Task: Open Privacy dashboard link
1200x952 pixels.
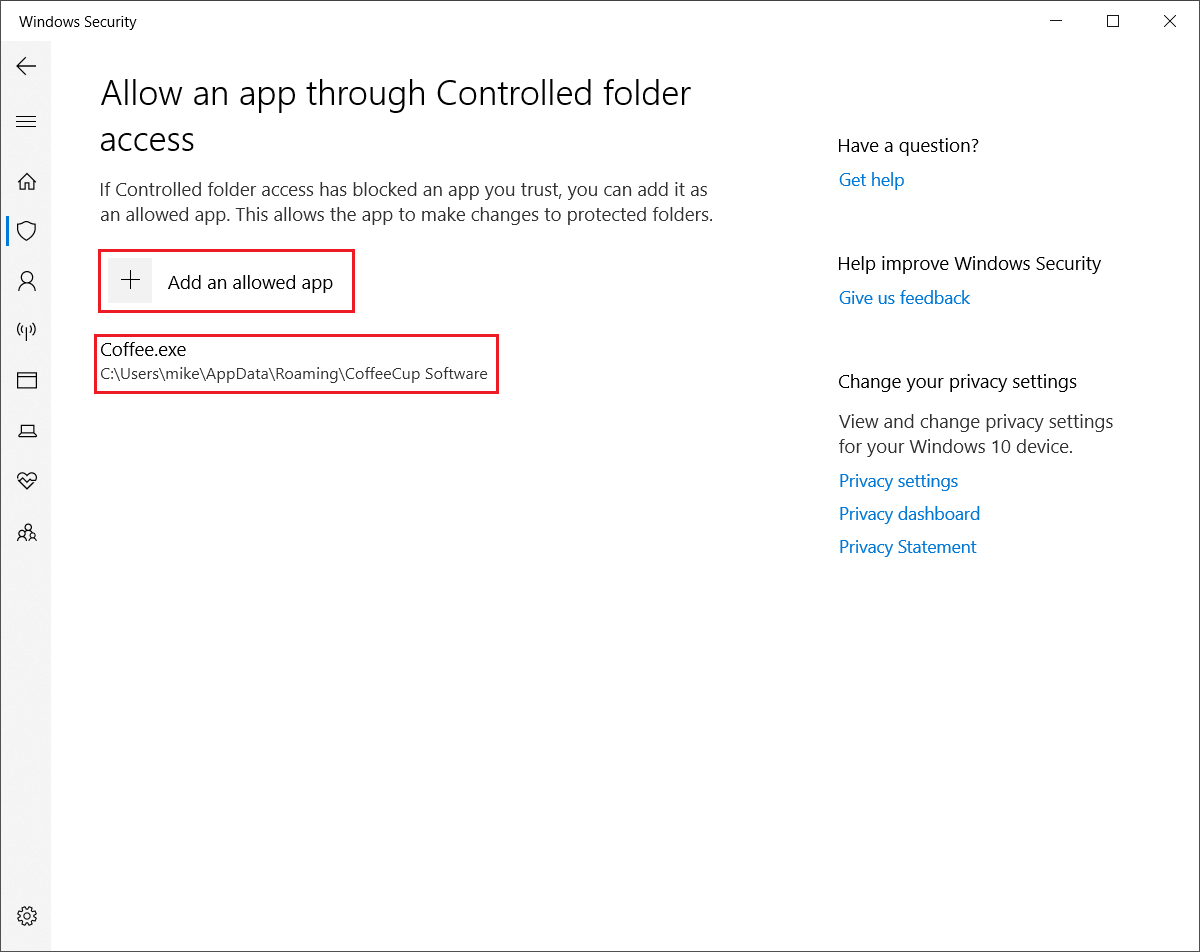Action: pyautogui.click(x=909, y=514)
